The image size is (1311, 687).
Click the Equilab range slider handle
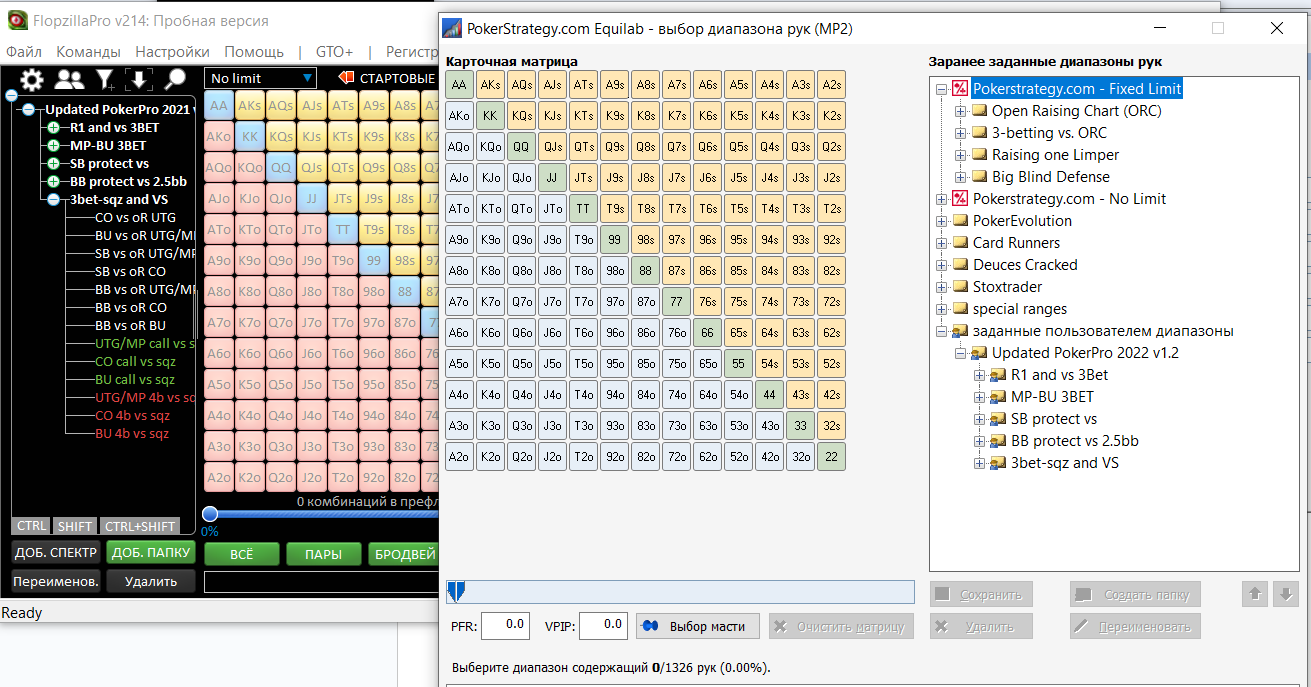tap(456, 592)
